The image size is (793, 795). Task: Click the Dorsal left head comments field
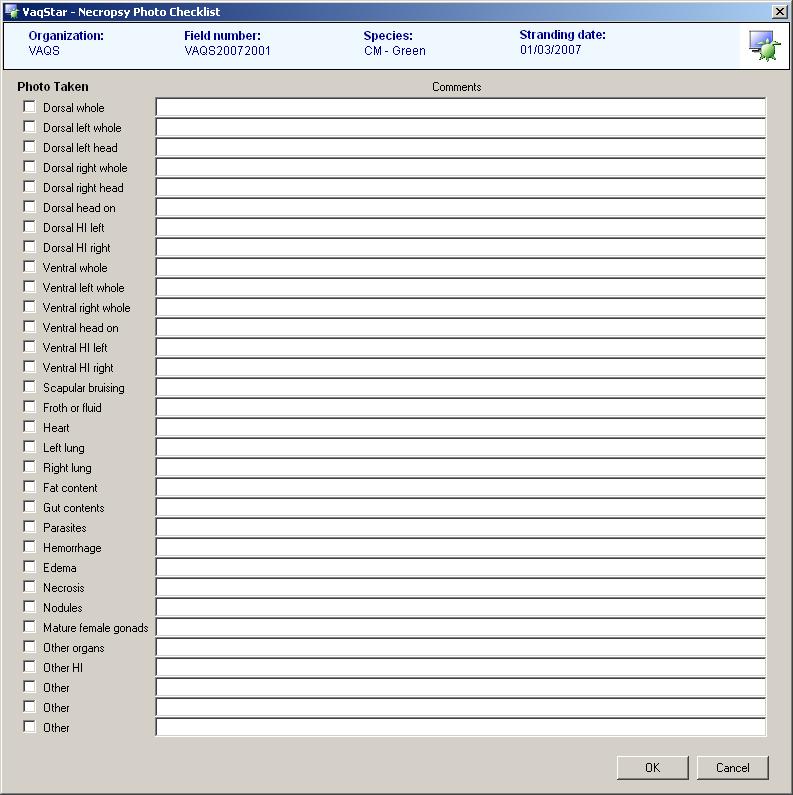click(460, 148)
